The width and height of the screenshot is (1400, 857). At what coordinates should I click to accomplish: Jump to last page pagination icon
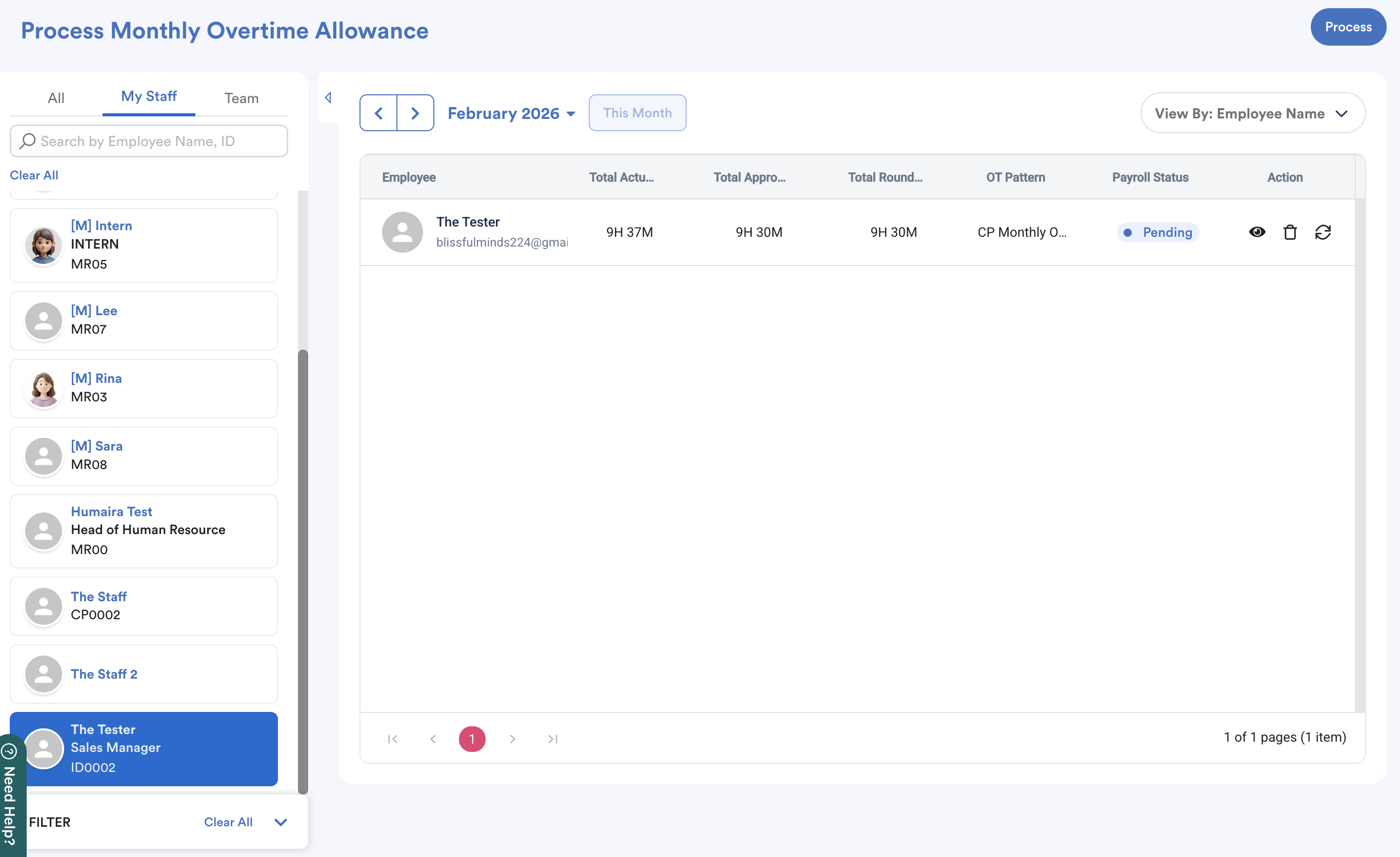pos(553,739)
